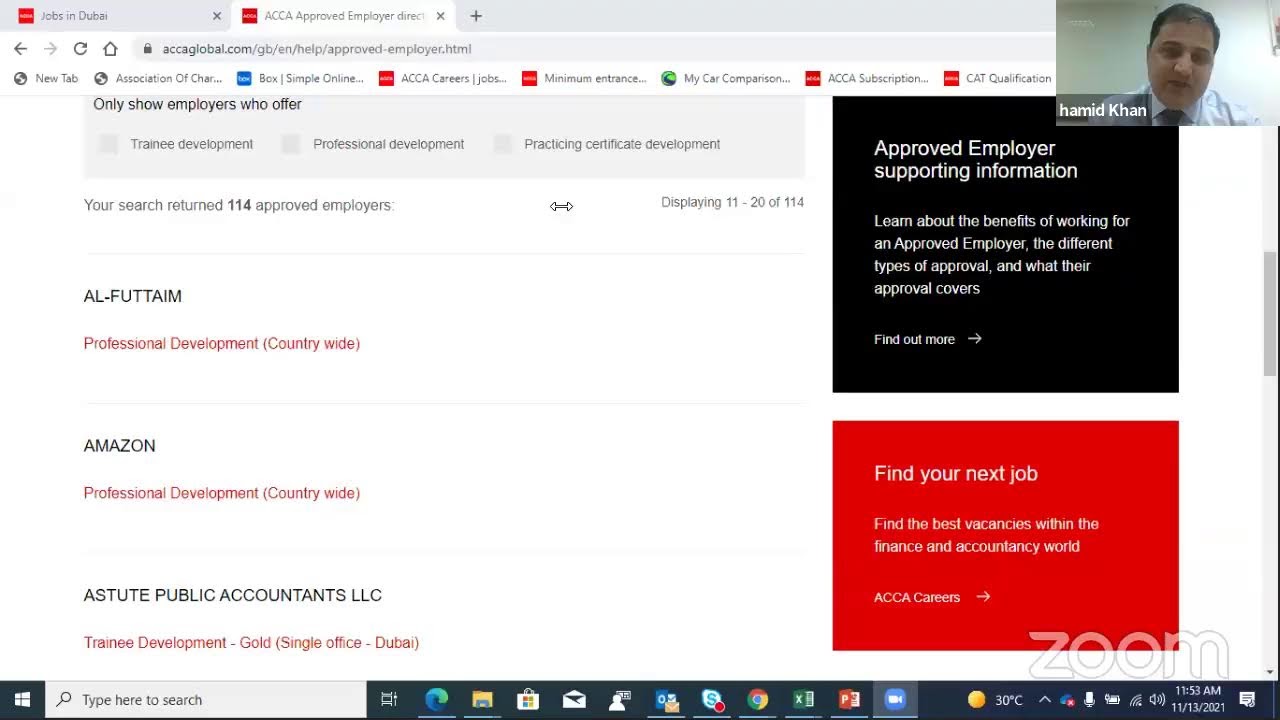Close the Jobs in Dubai tab

217,16
